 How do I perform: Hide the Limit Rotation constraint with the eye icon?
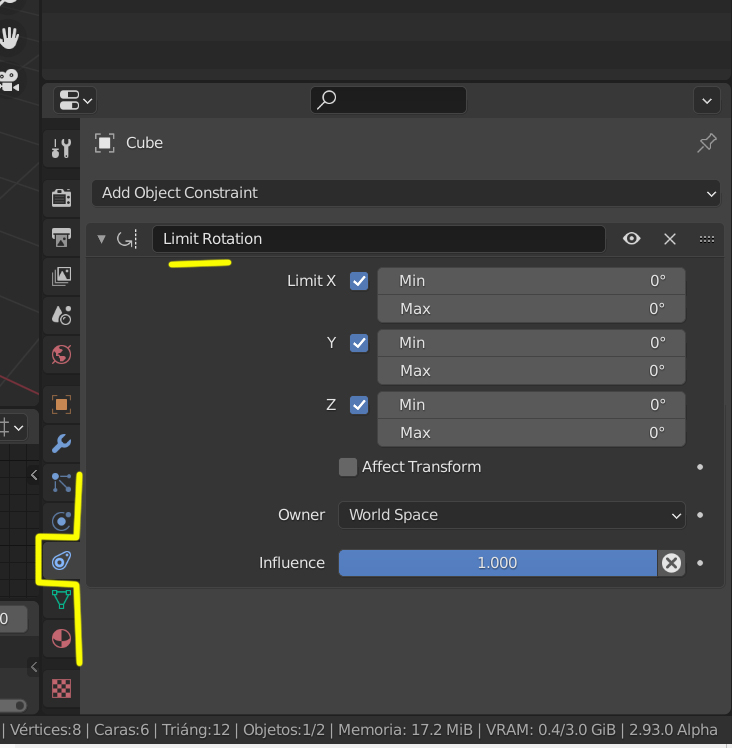coord(631,239)
